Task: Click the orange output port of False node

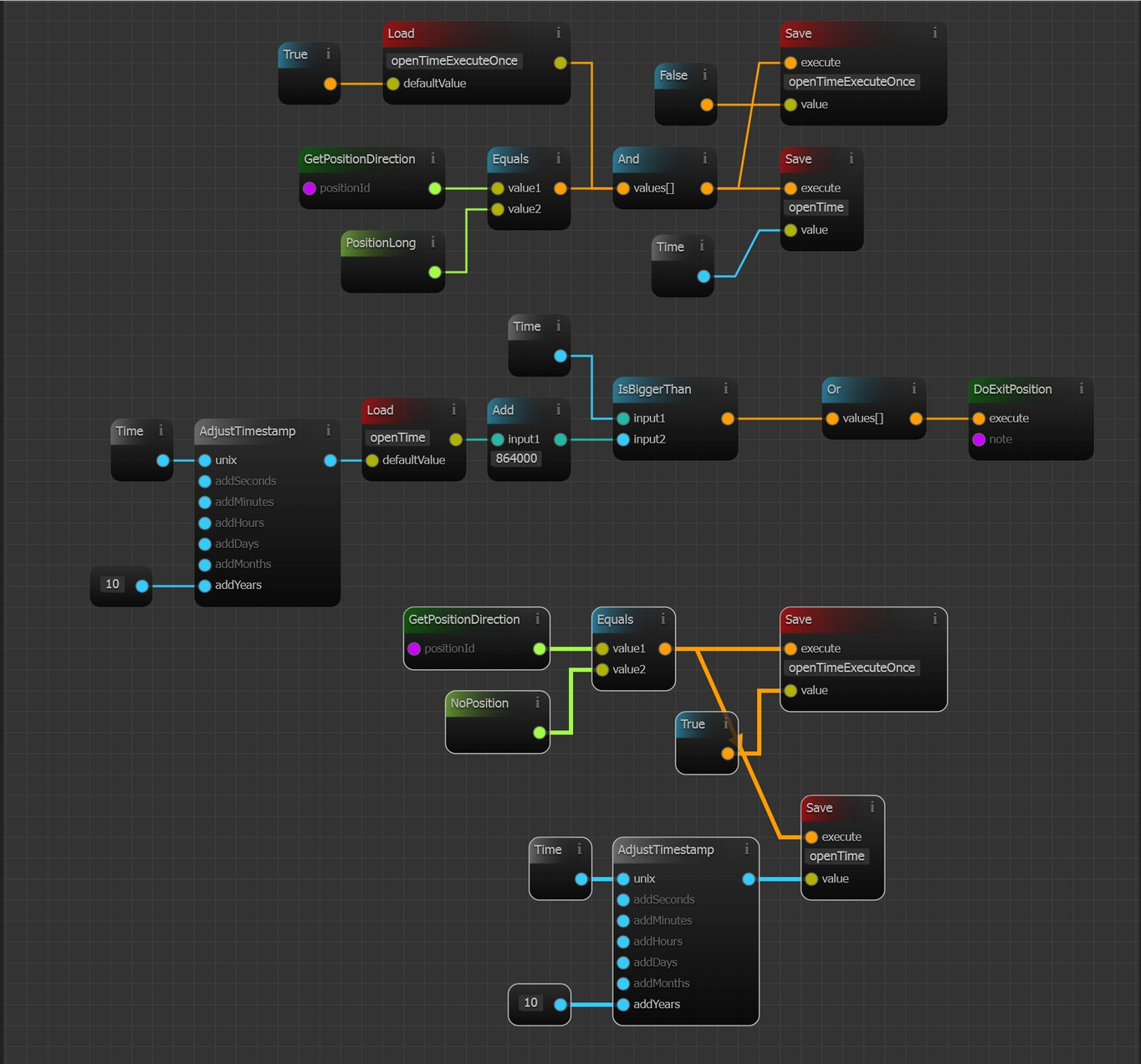Action: [x=707, y=105]
